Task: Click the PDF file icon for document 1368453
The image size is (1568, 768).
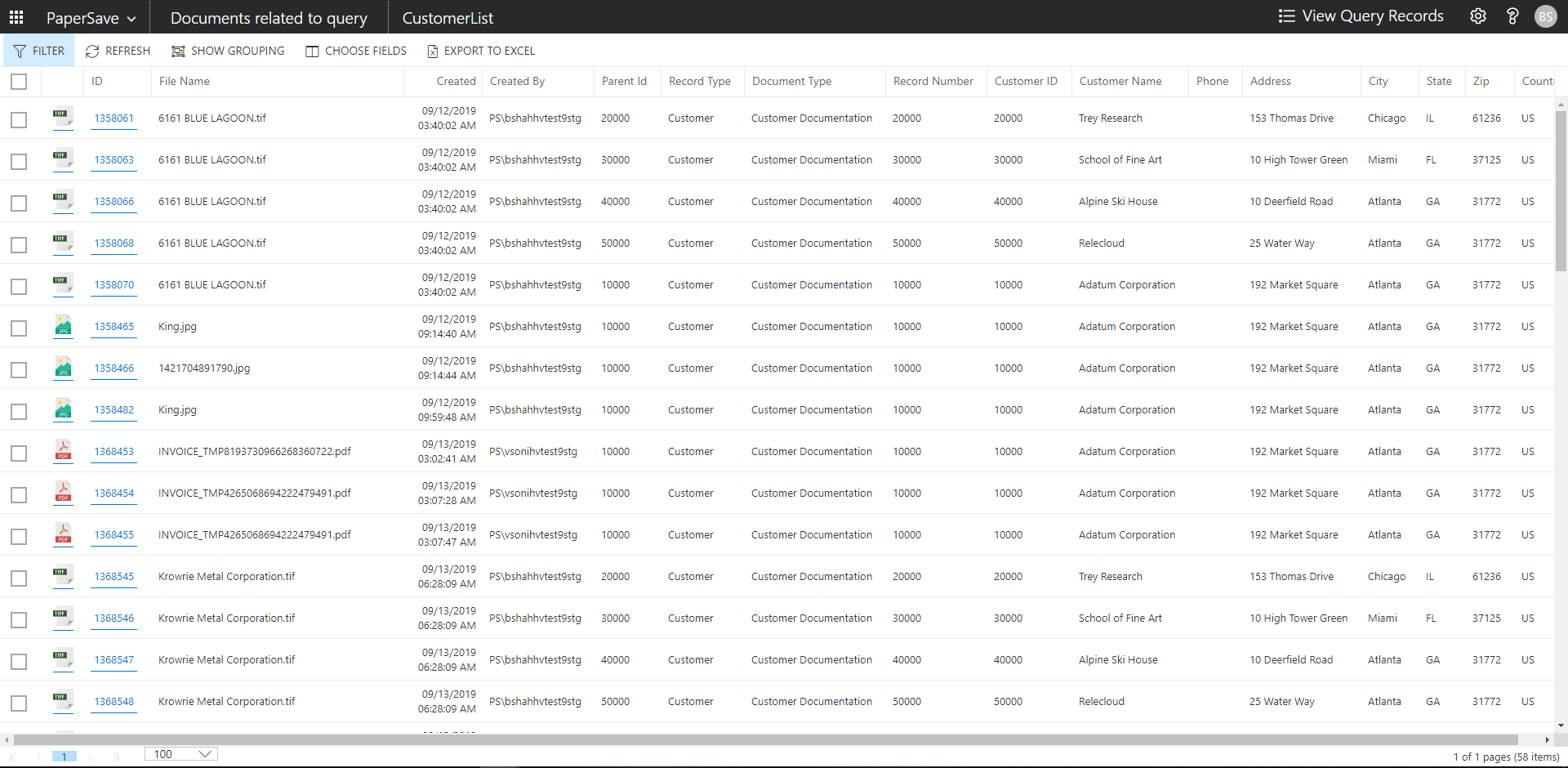Action: (63, 451)
